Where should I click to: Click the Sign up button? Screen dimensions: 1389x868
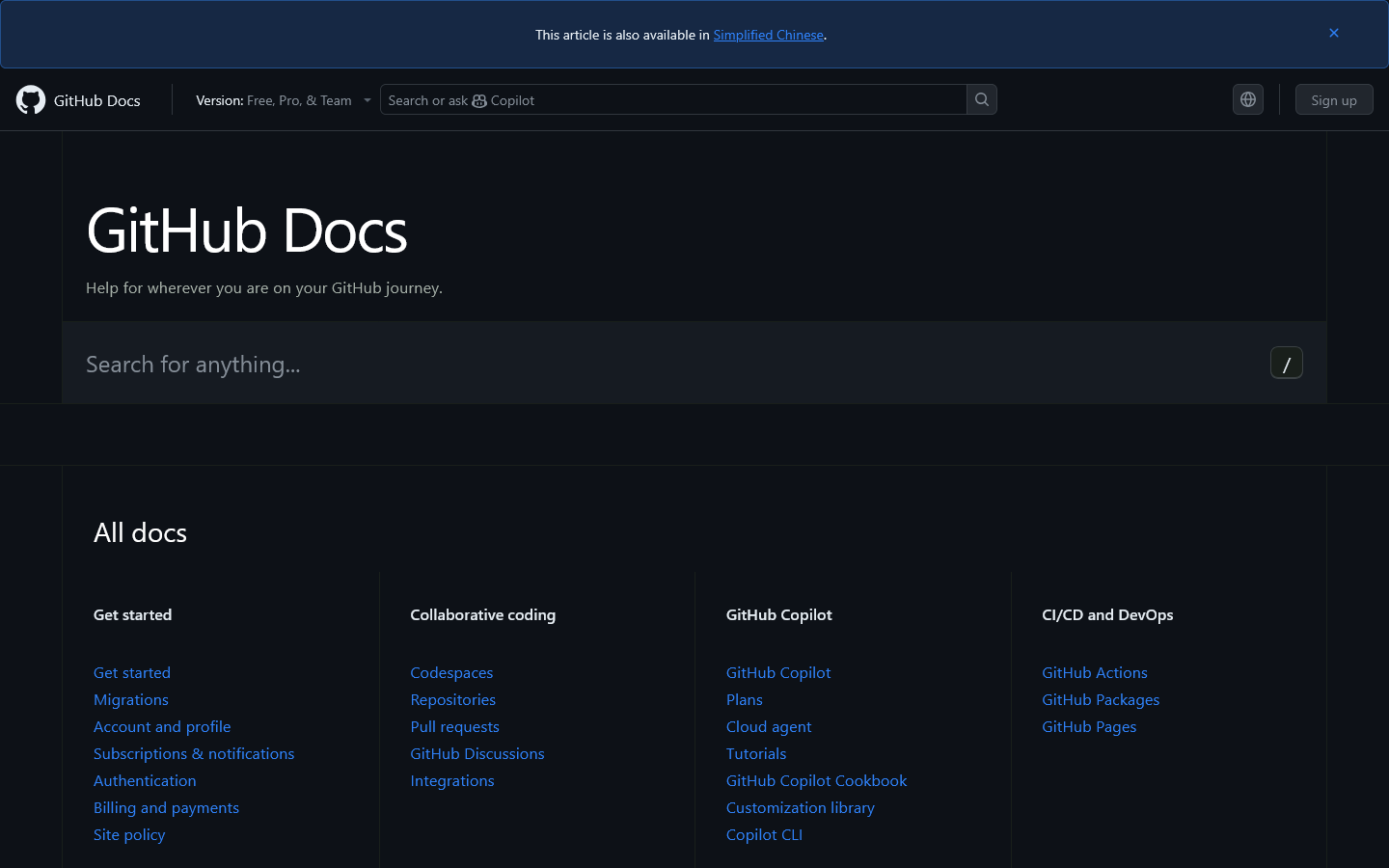point(1334,100)
